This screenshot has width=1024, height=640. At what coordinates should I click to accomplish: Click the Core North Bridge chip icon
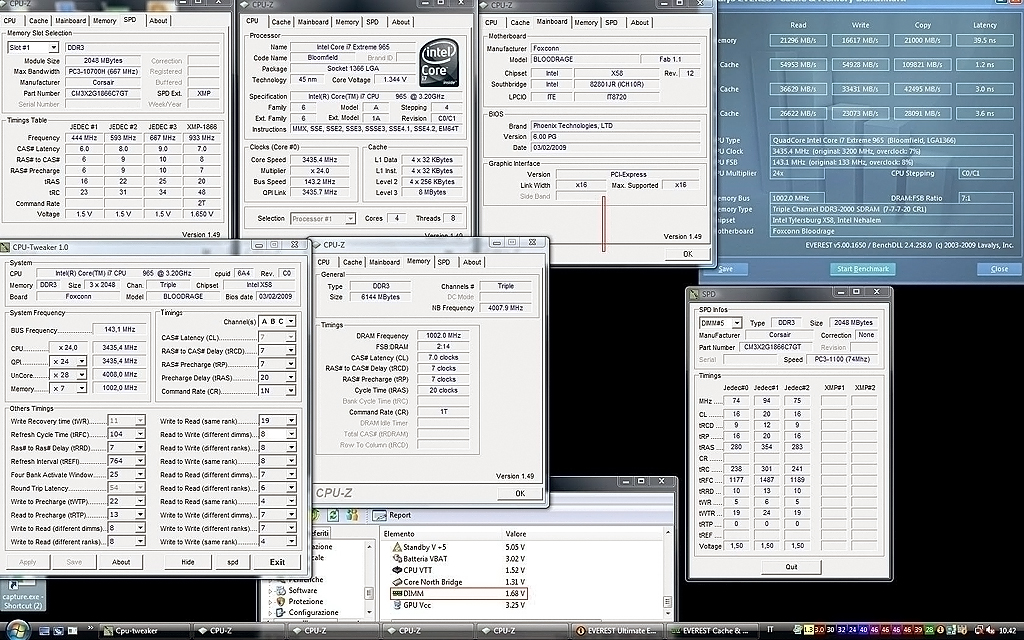pyautogui.click(x=396, y=582)
